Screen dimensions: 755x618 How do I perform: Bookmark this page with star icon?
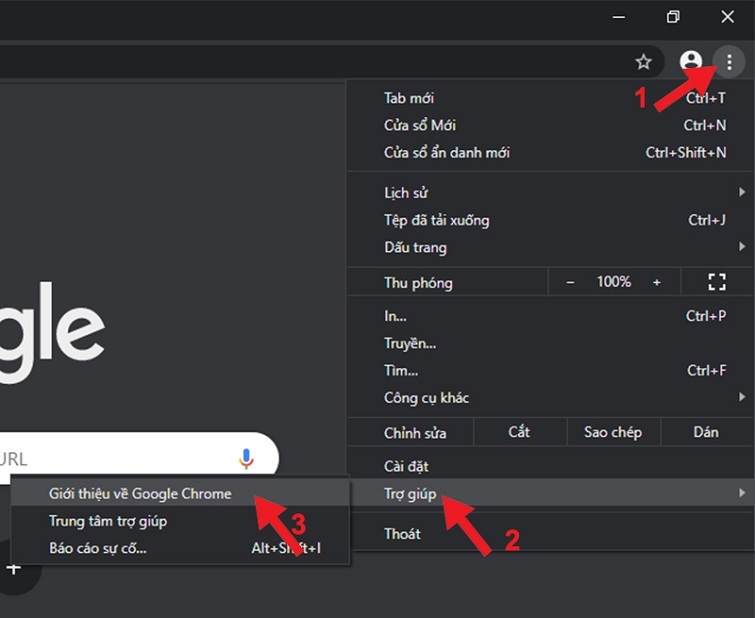(x=644, y=62)
